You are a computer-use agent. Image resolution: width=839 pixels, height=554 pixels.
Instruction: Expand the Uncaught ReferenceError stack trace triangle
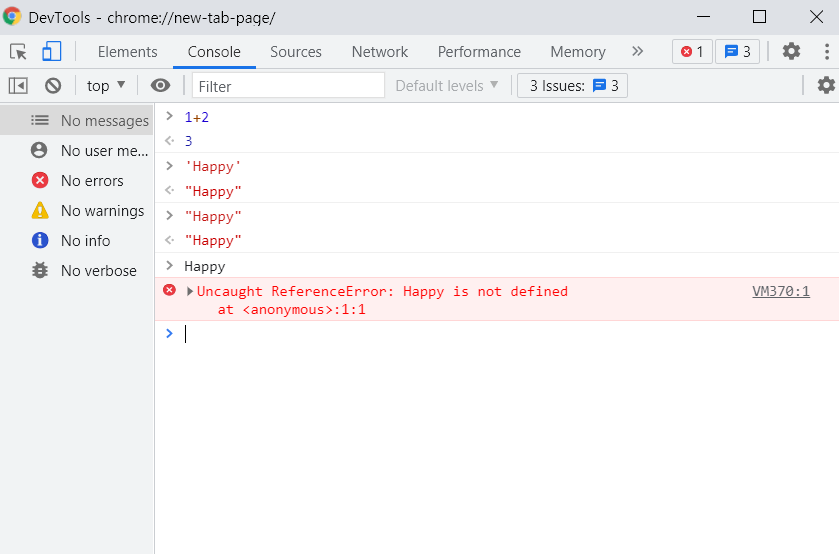click(x=189, y=292)
